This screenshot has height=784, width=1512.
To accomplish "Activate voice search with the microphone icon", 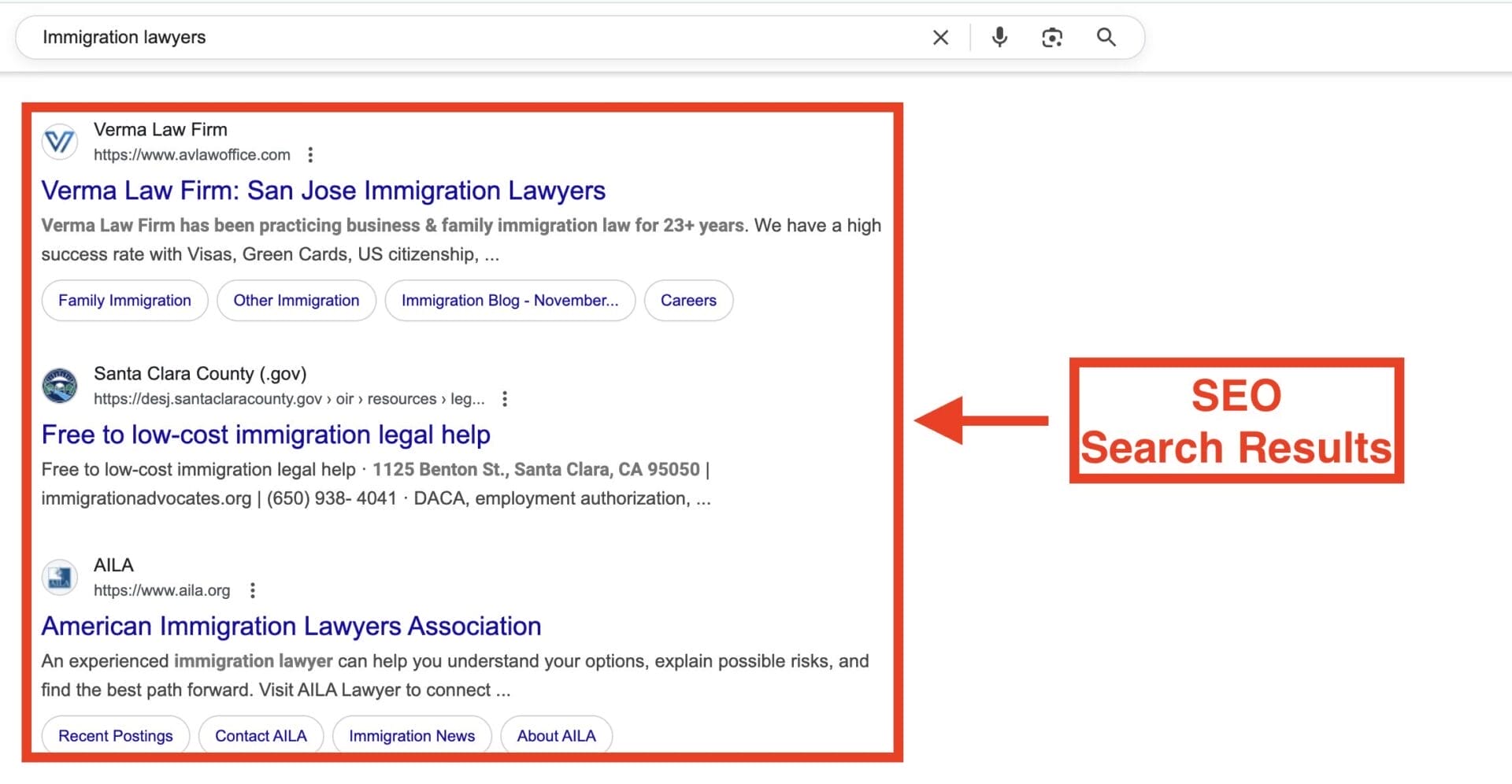I will pos(999,37).
